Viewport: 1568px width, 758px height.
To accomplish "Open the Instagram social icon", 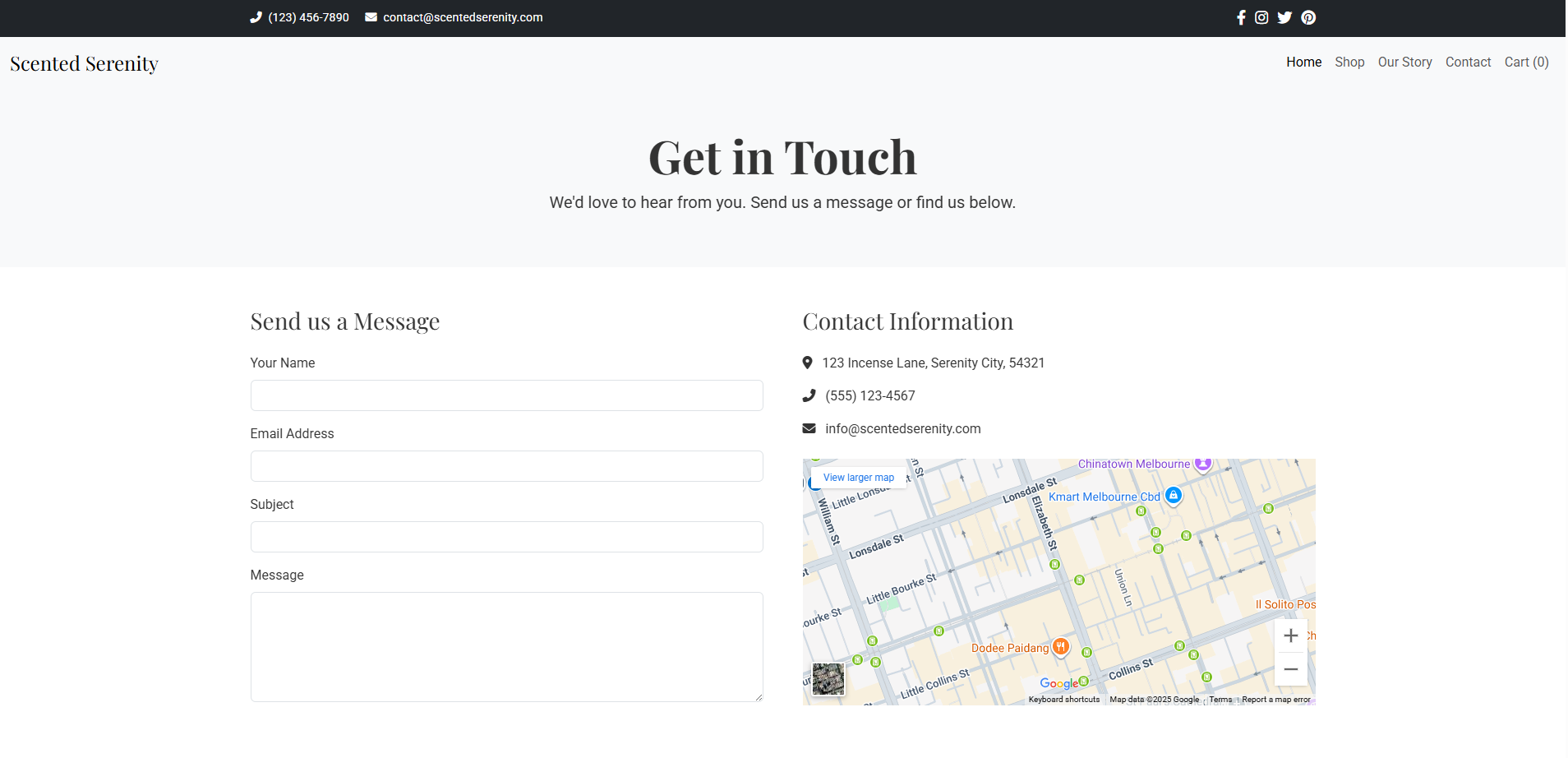I will point(1261,18).
